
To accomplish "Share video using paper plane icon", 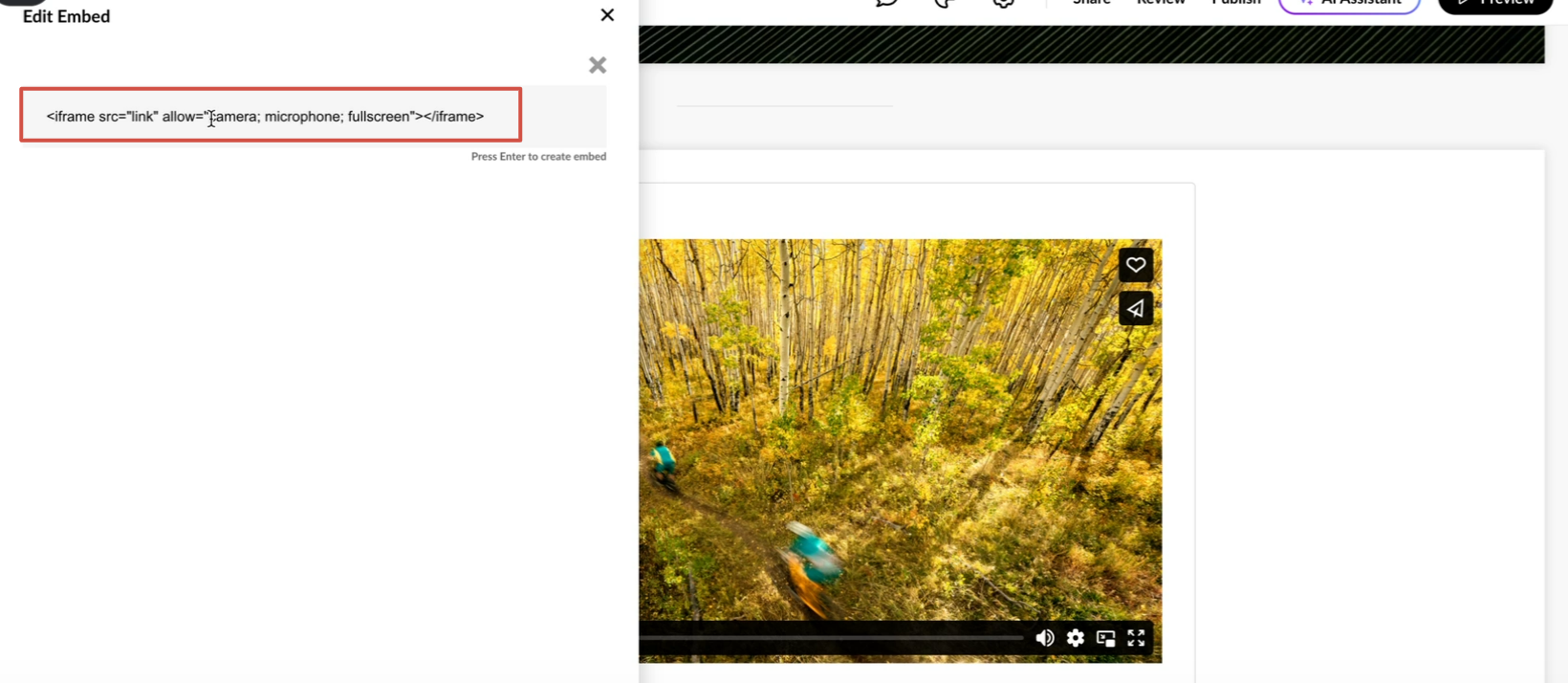I will (x=1135, y=309).
